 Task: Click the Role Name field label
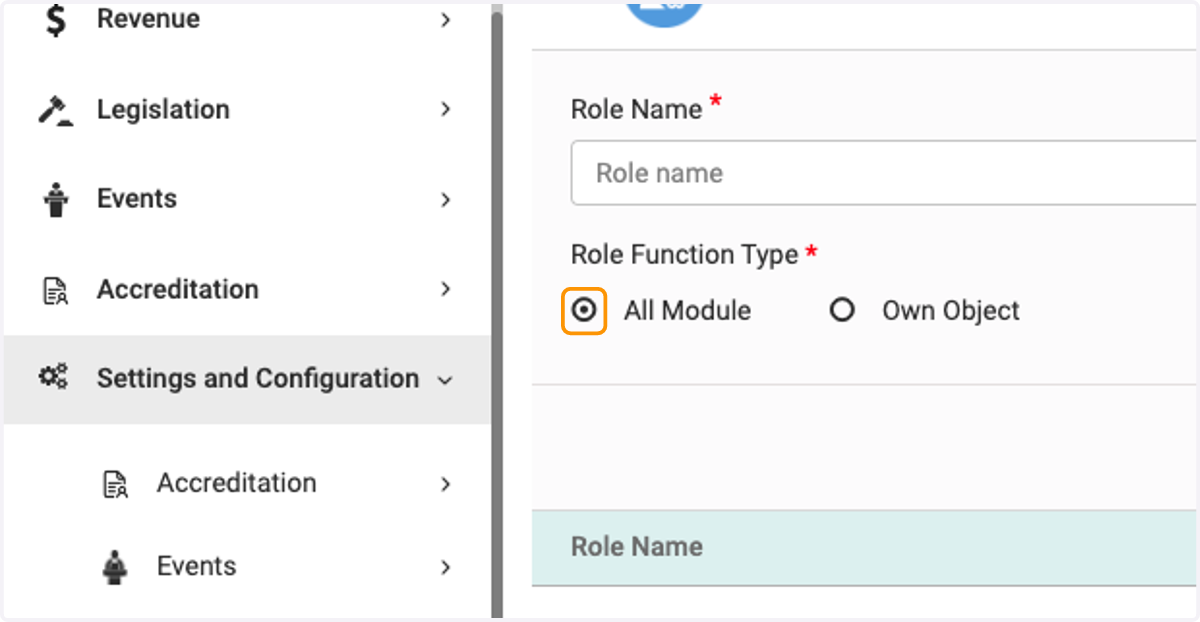coord(636,109)
